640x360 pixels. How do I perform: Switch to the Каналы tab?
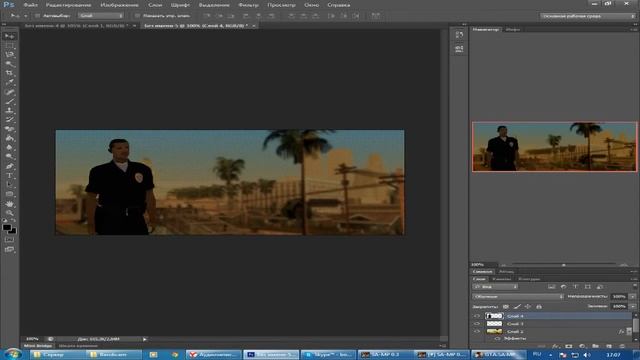pos(501,279)
